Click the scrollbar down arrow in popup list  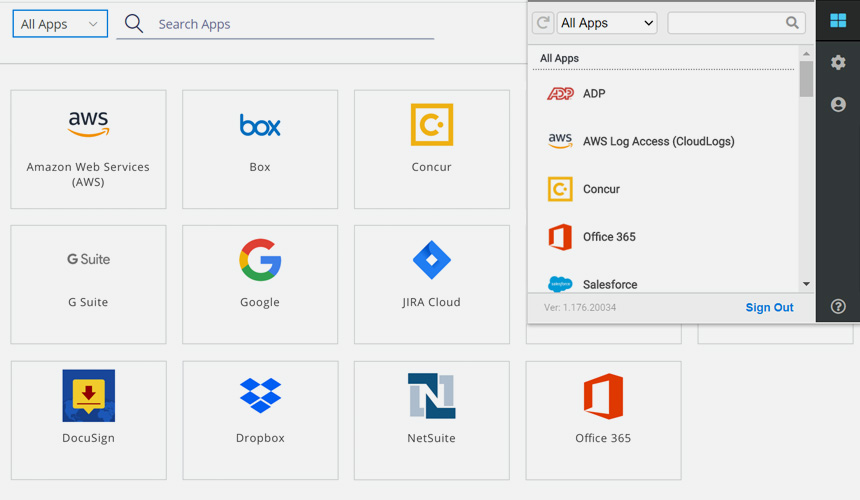[806, 284]
